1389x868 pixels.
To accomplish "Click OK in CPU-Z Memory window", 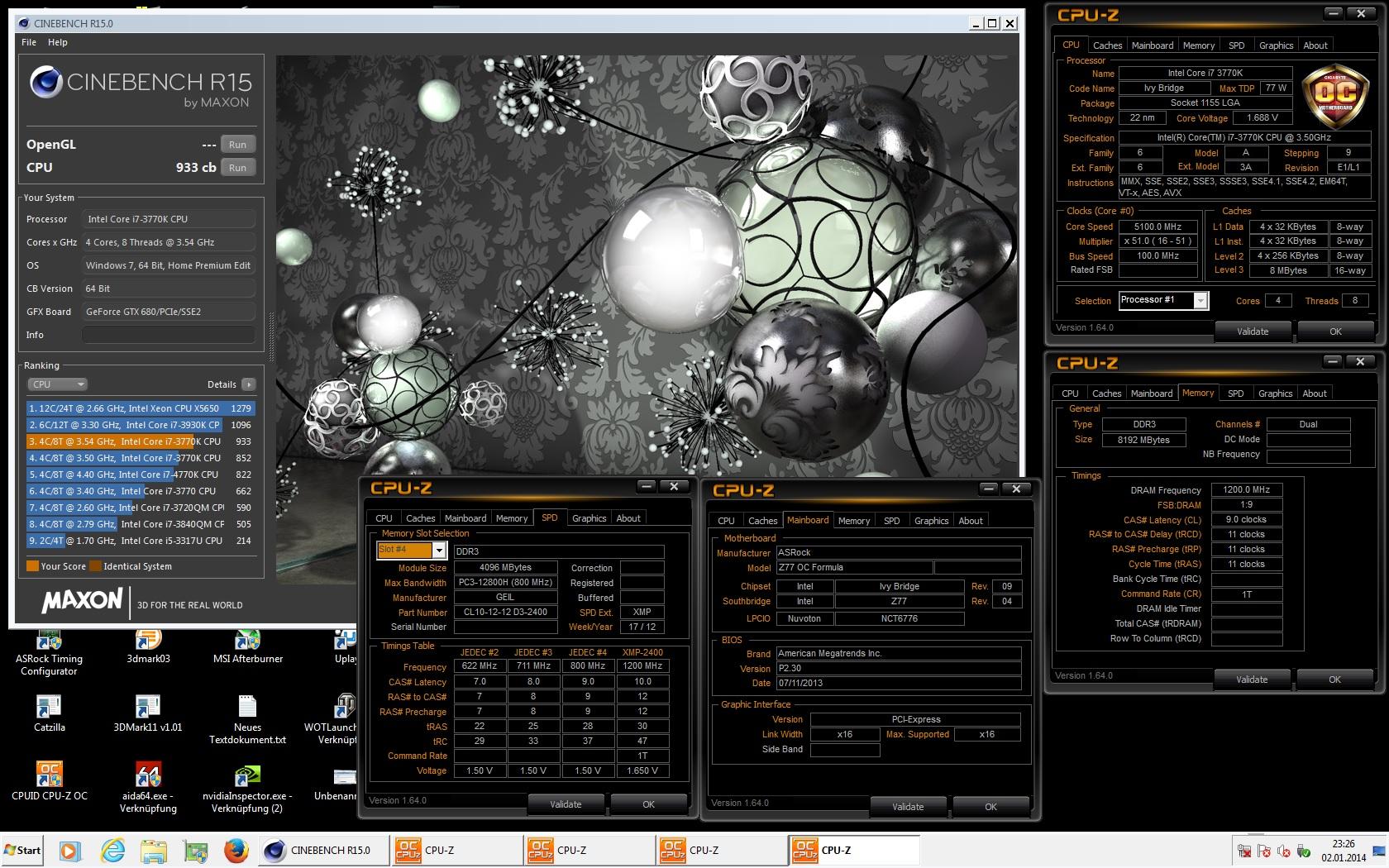I will coord(1334,680).
